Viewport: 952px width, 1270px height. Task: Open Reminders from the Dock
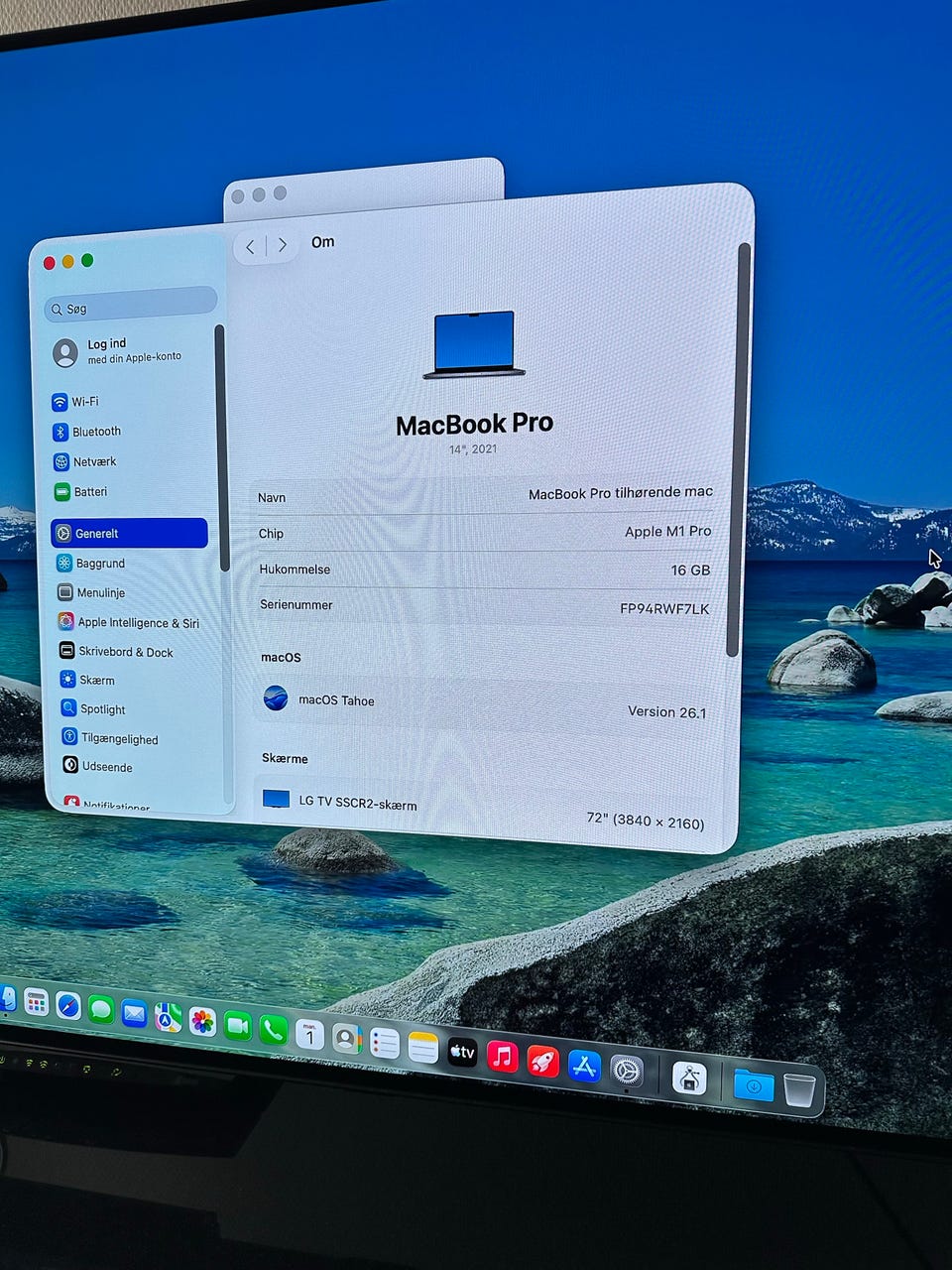pos(385,1044)
